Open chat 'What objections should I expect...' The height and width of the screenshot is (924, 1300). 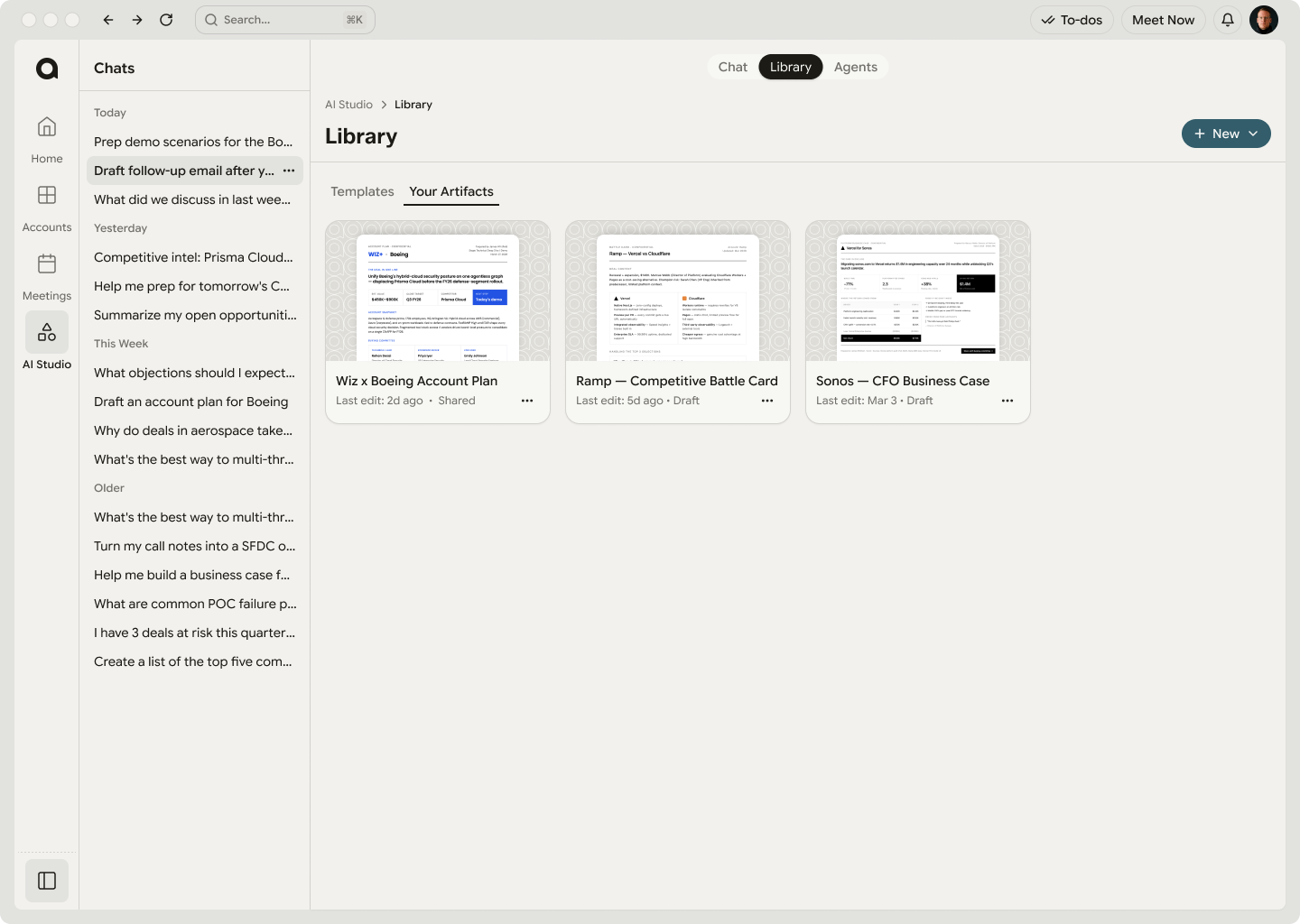point(195,373)
